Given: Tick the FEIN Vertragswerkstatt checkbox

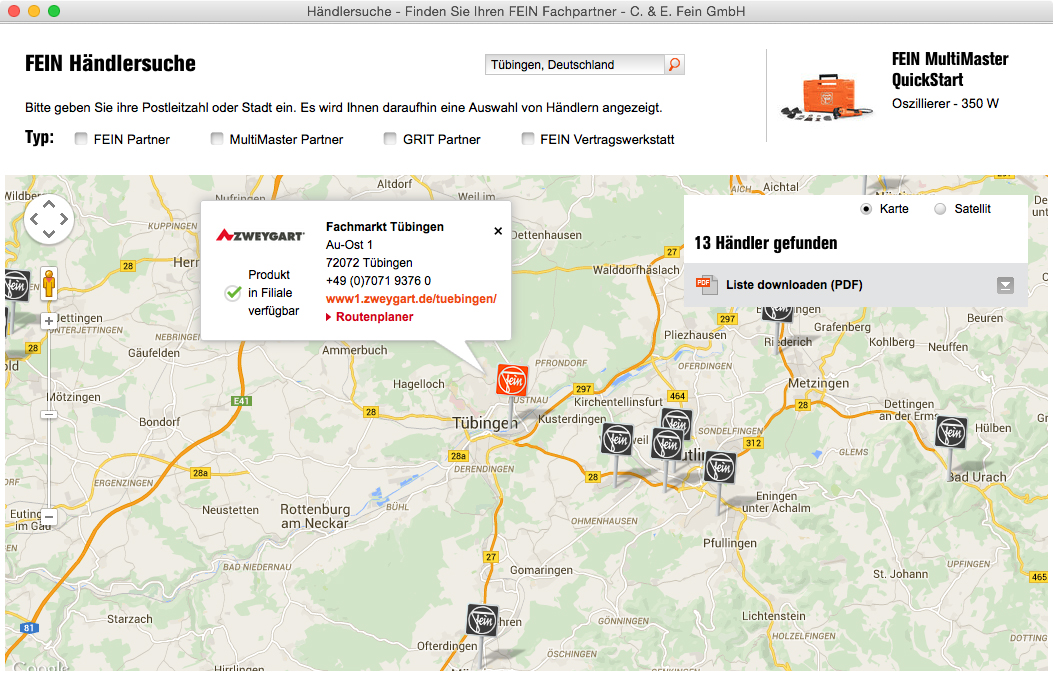Looking at the screenshot, I should 529,138.
